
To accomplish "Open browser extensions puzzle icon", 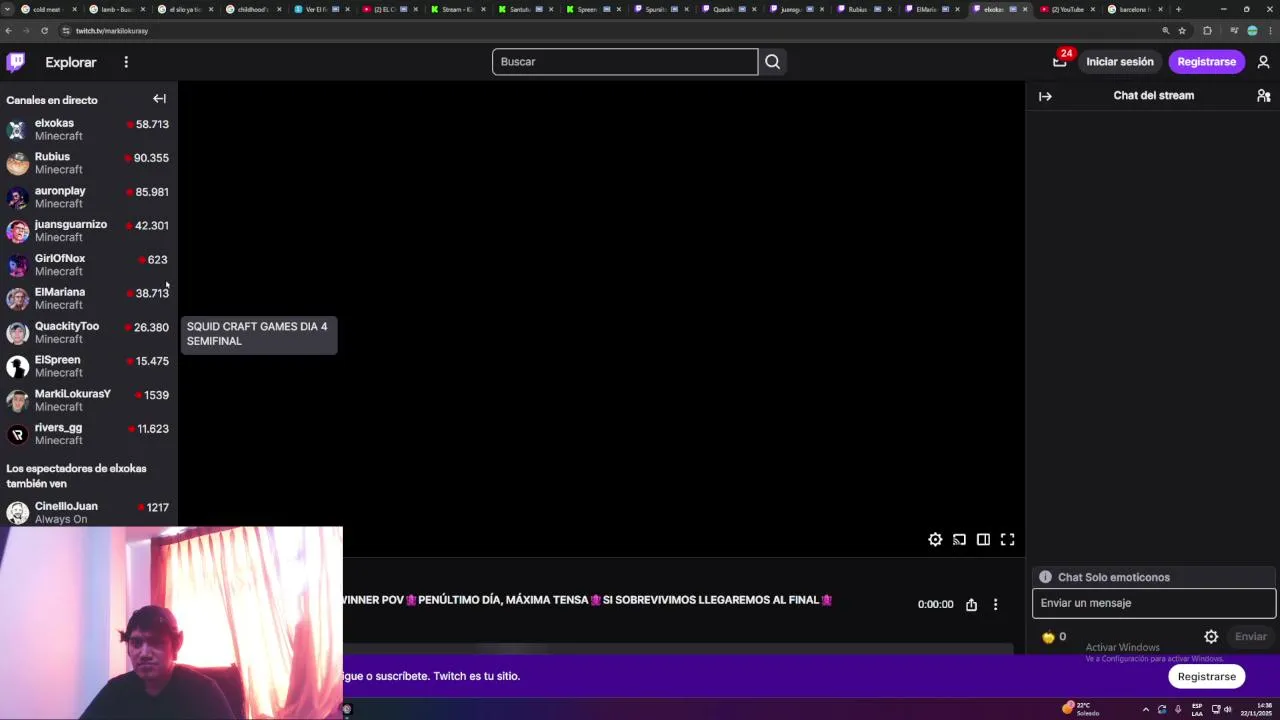I will [x=1207, y=31].
